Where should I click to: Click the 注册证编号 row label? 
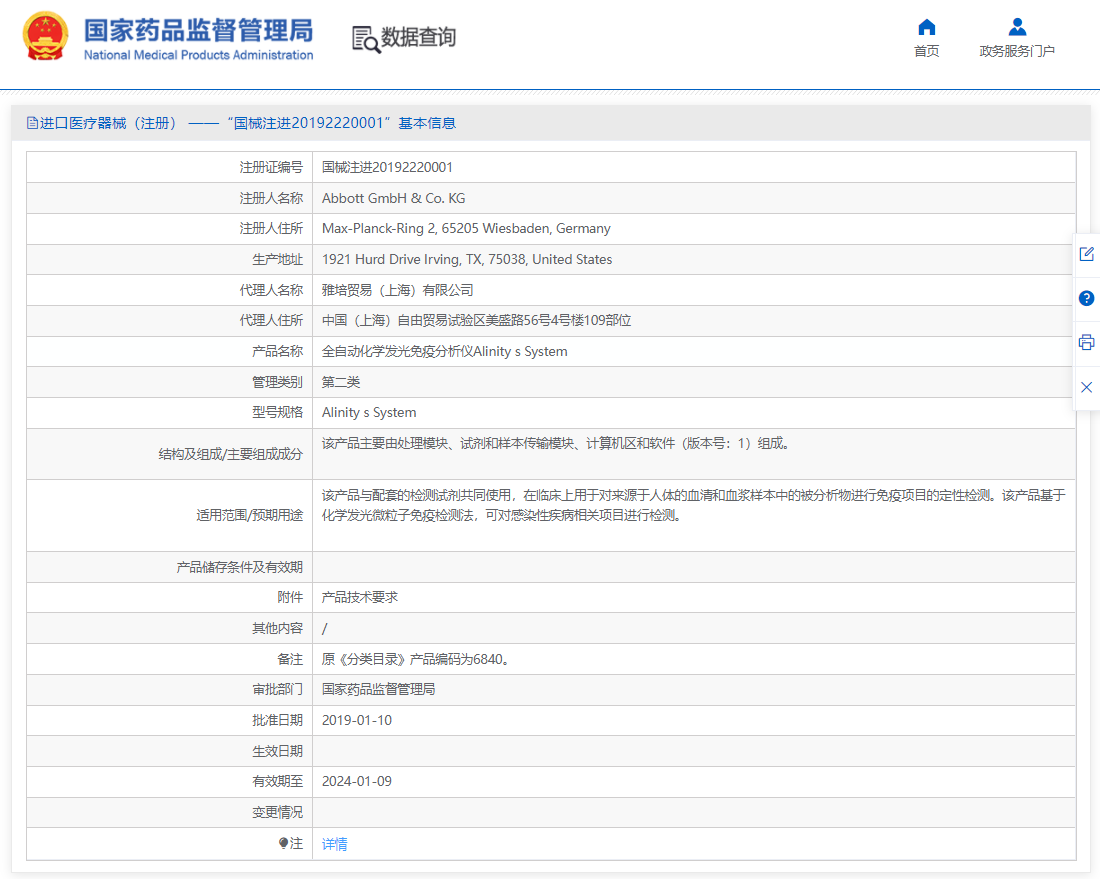point(271,167)
